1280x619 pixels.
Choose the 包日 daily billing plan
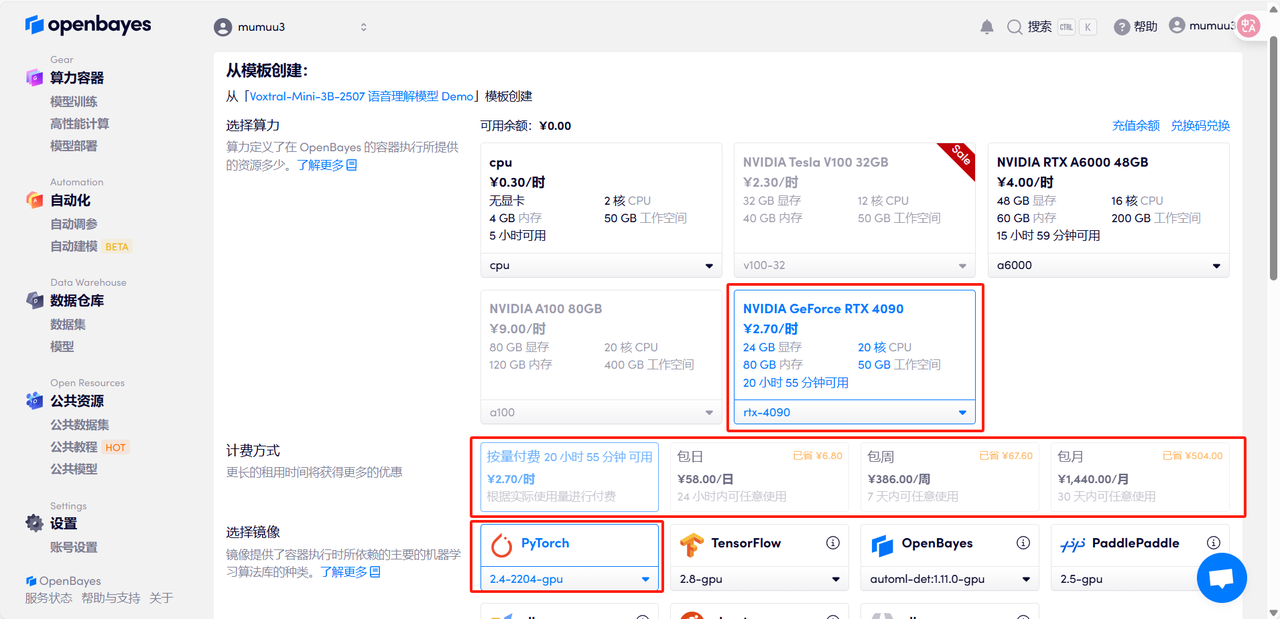pos(759,476)
